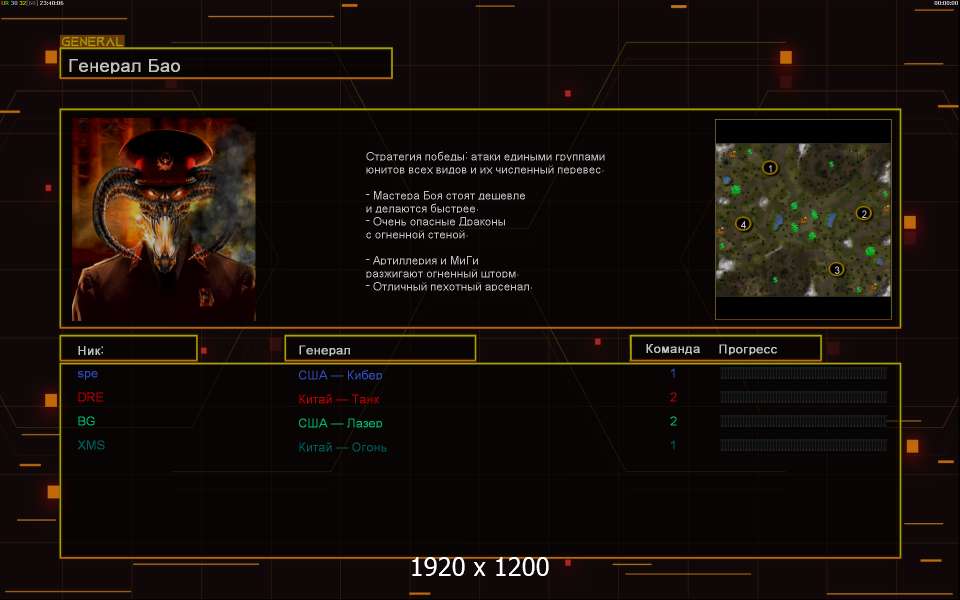
Task: Click the loading progress bar for DRE
Action: click(803, 397)
